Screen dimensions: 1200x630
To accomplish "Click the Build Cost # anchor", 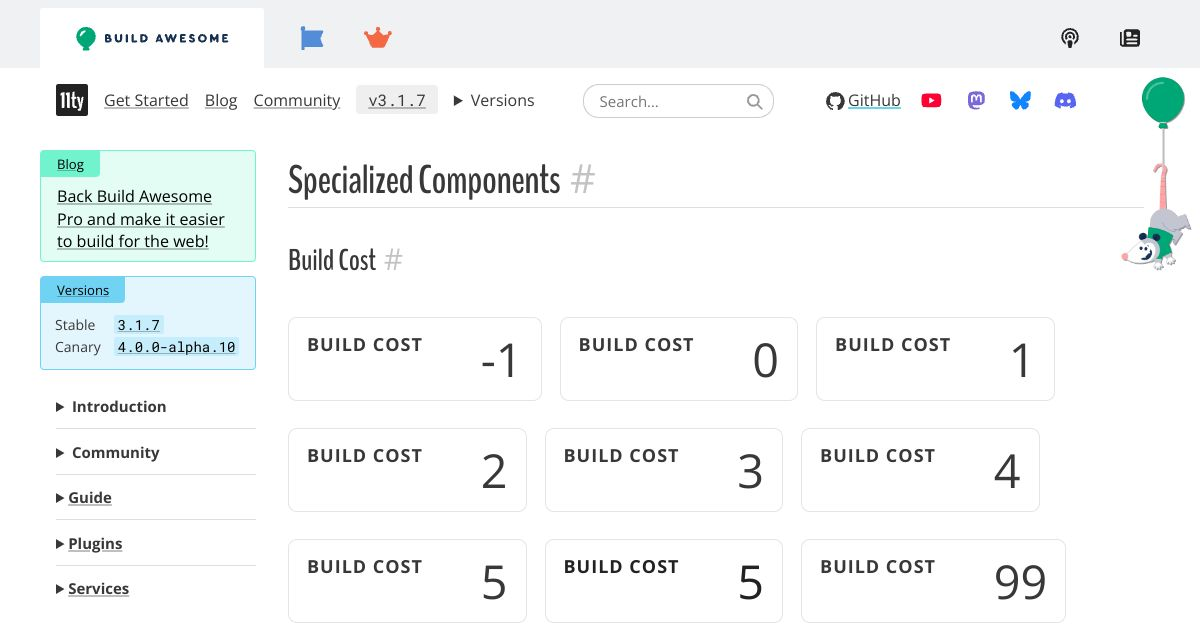I will (394, 260).
